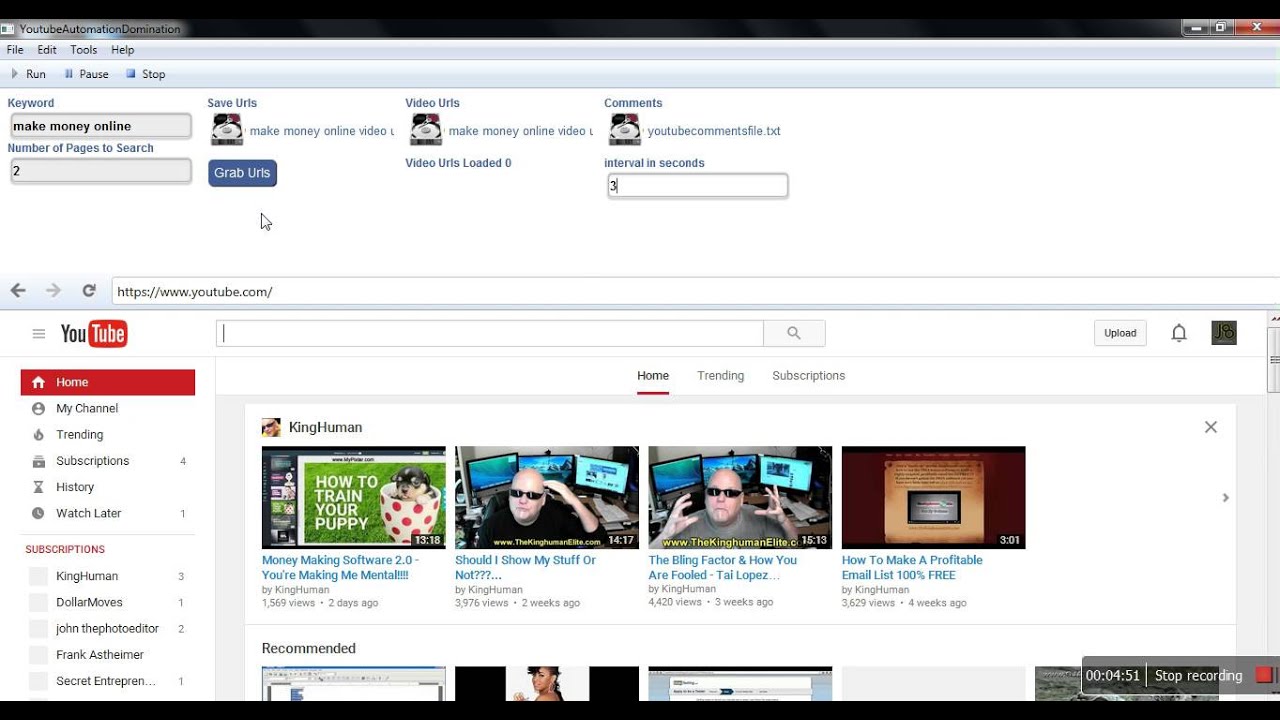This screenshot has width=1280, height=720.
Task: Open the KingHuman channel shelf title
Action: coord(325,427)
